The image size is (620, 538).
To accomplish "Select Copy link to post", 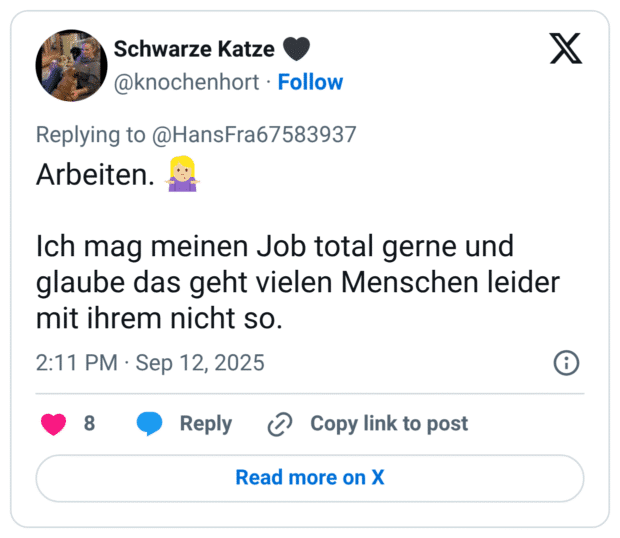I will click(388, 423).
